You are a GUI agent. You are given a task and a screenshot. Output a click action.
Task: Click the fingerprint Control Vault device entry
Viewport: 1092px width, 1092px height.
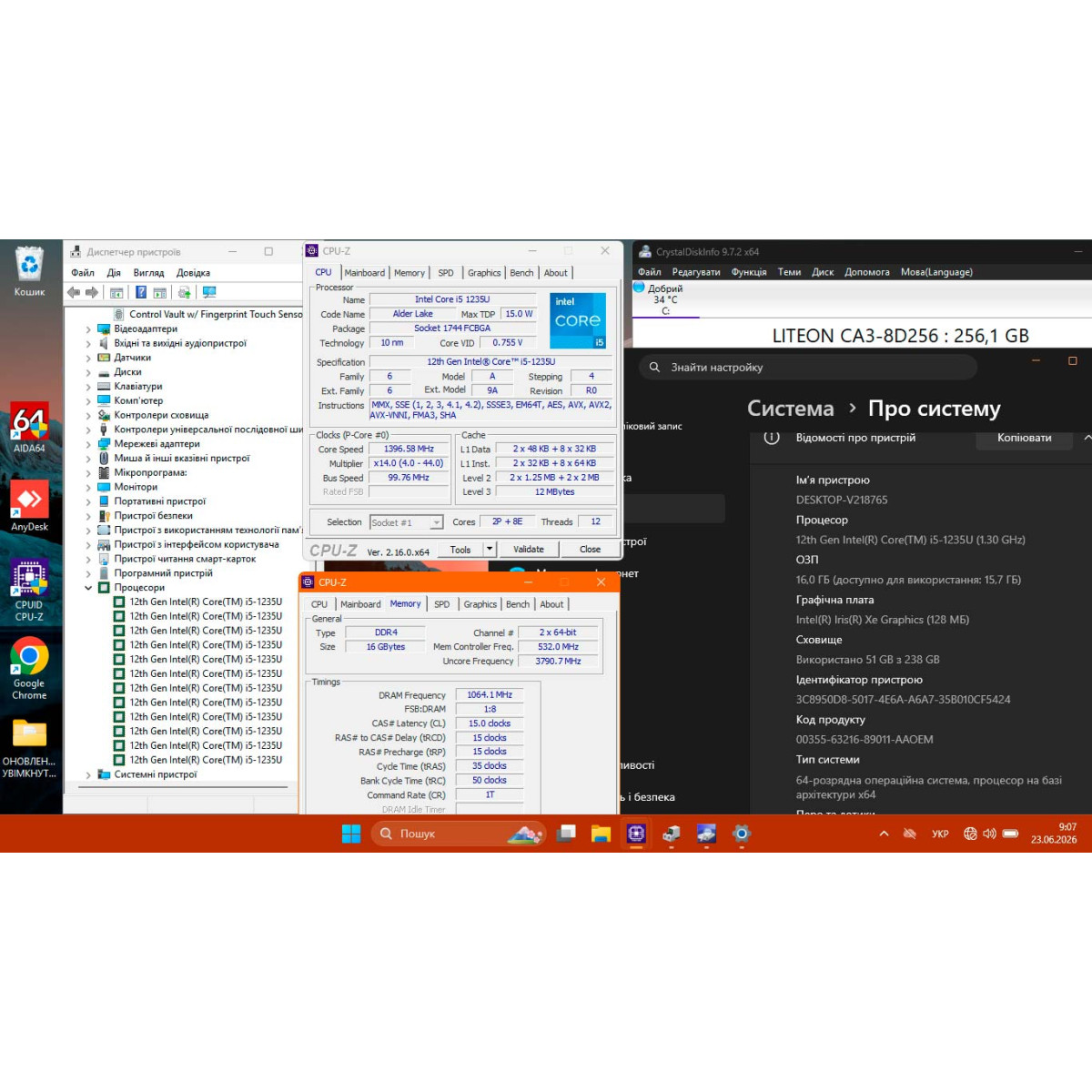(x=208, y=314)
